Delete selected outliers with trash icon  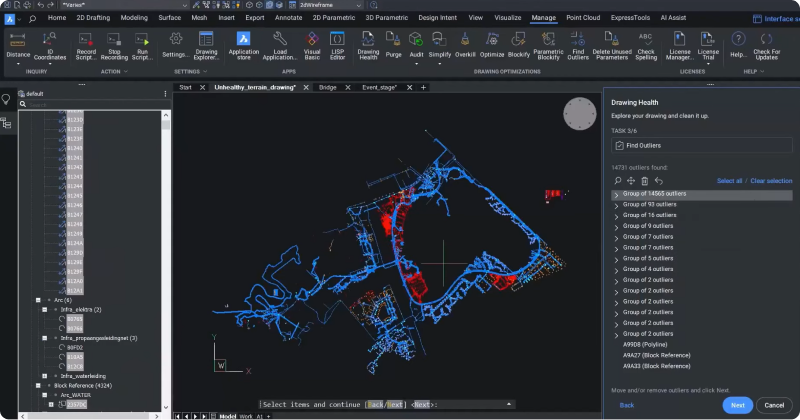click(644, 181)
